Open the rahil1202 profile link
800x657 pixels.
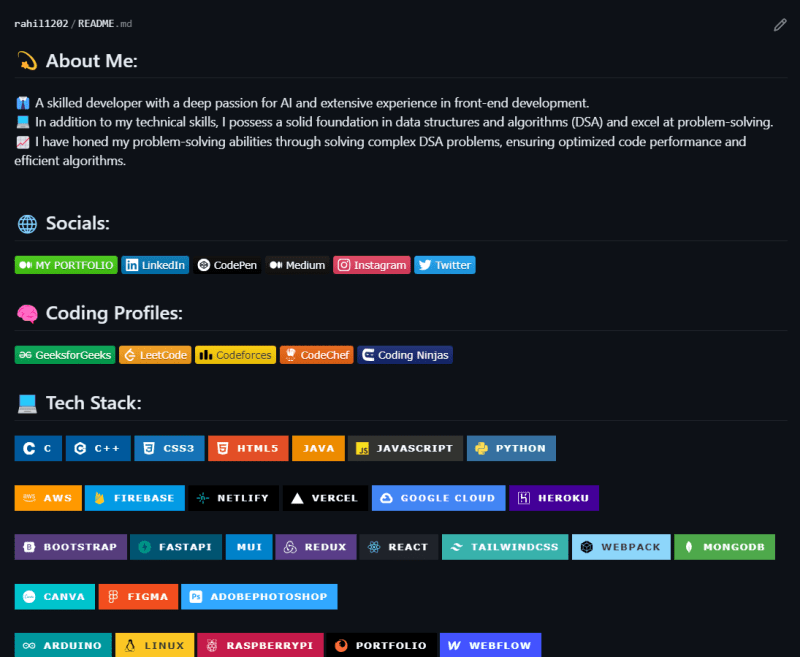[41, 23]
